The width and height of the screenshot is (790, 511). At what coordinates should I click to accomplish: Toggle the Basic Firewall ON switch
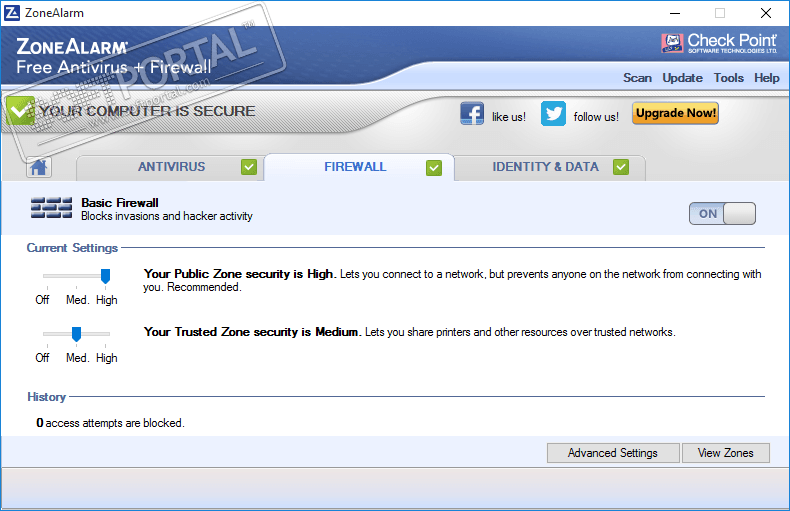(722, 214)
